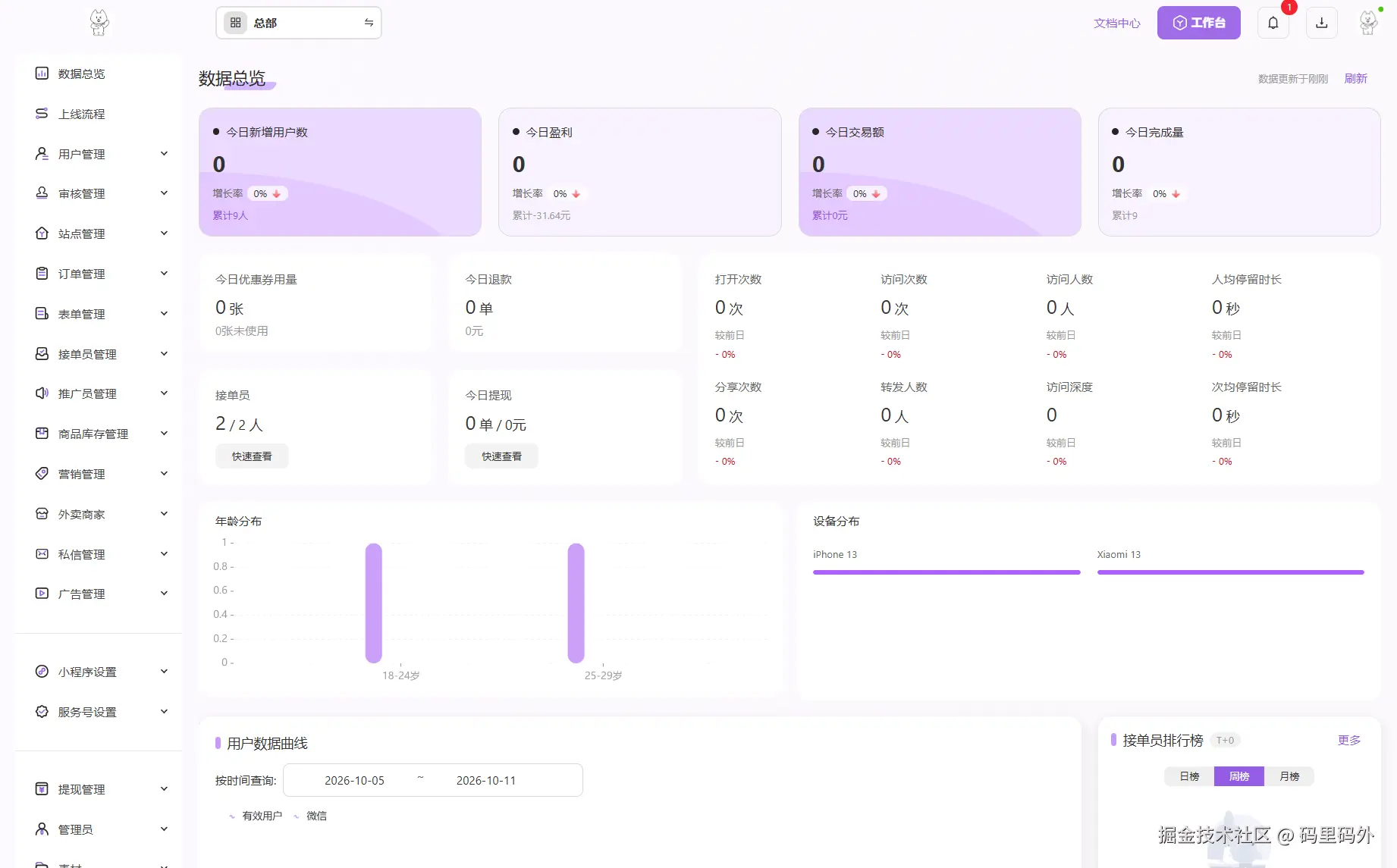Viewport: 1397px width, 868px height.
Task: Click the download icon in header
Action: click(1322, 23)
